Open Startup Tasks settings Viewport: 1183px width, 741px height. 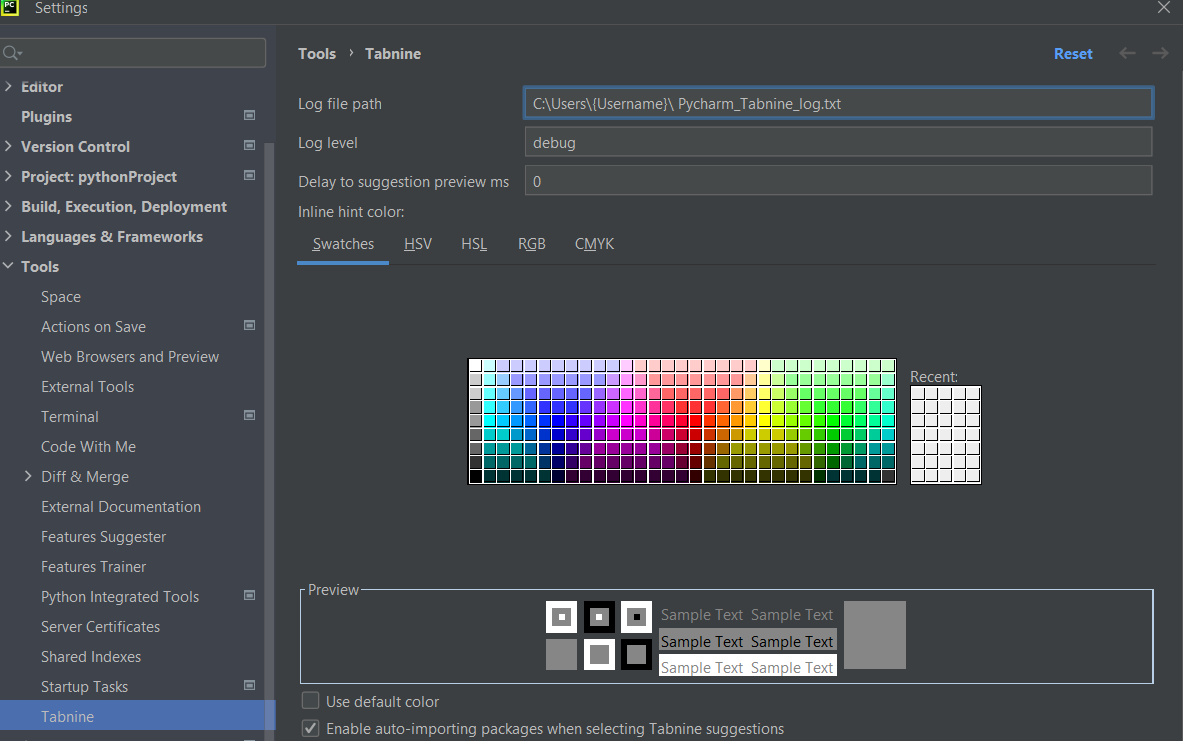pos(84,687)
